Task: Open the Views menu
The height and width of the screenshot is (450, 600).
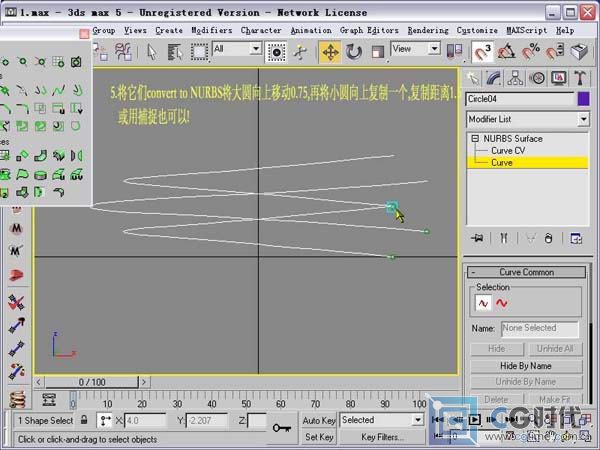Action: point(135,30)
